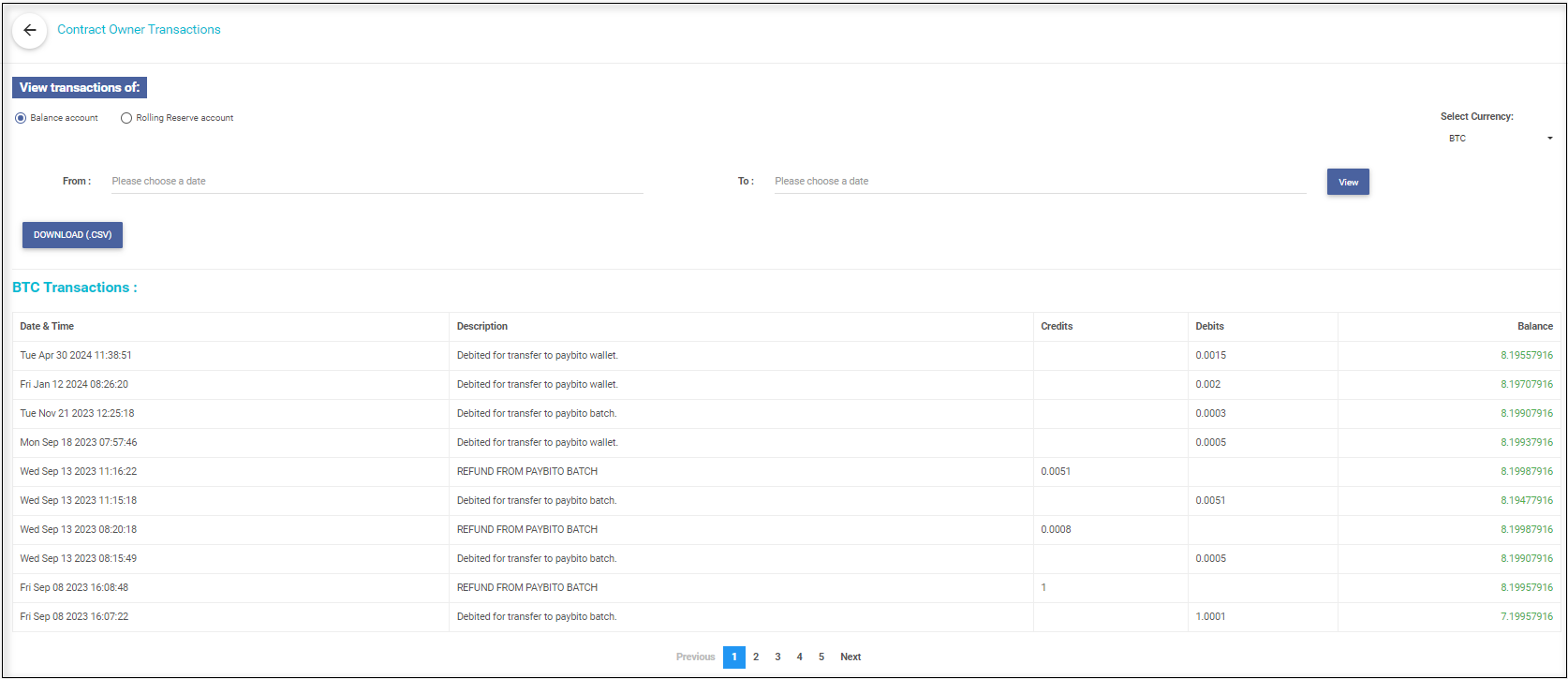
Task: Select the Tue Apr 30 2024 transaction row
Action: (x=76, y=355)
